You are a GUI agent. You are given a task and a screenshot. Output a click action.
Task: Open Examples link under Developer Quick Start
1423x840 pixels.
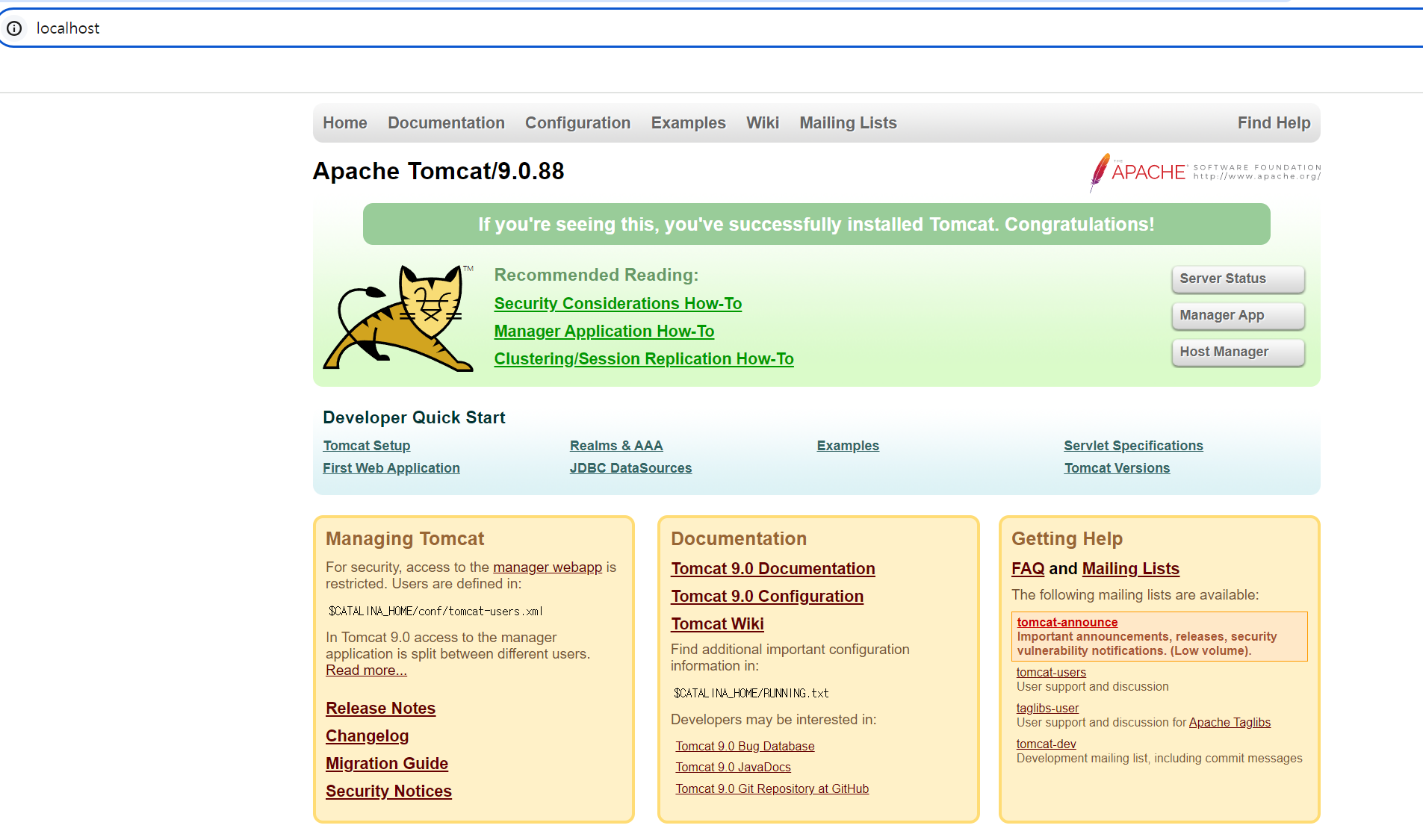(x=848, y=446)
